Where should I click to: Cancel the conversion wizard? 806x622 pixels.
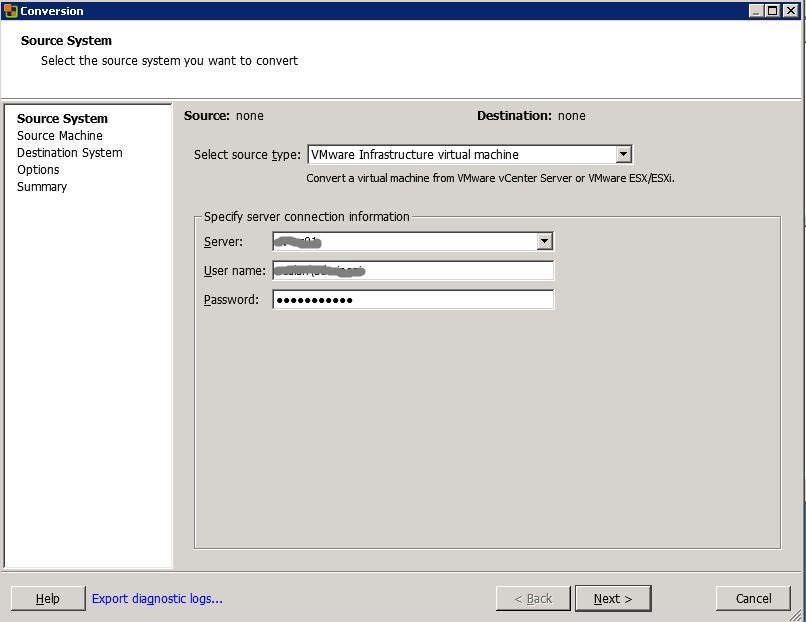click(x=753, y=598)
